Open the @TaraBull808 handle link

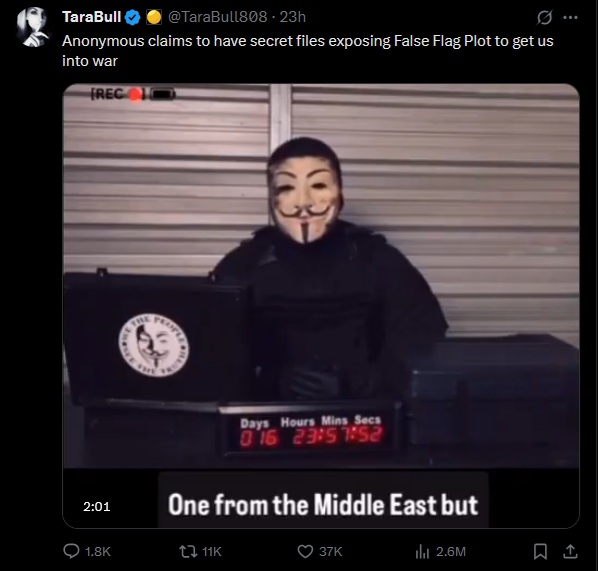point(217,17)
